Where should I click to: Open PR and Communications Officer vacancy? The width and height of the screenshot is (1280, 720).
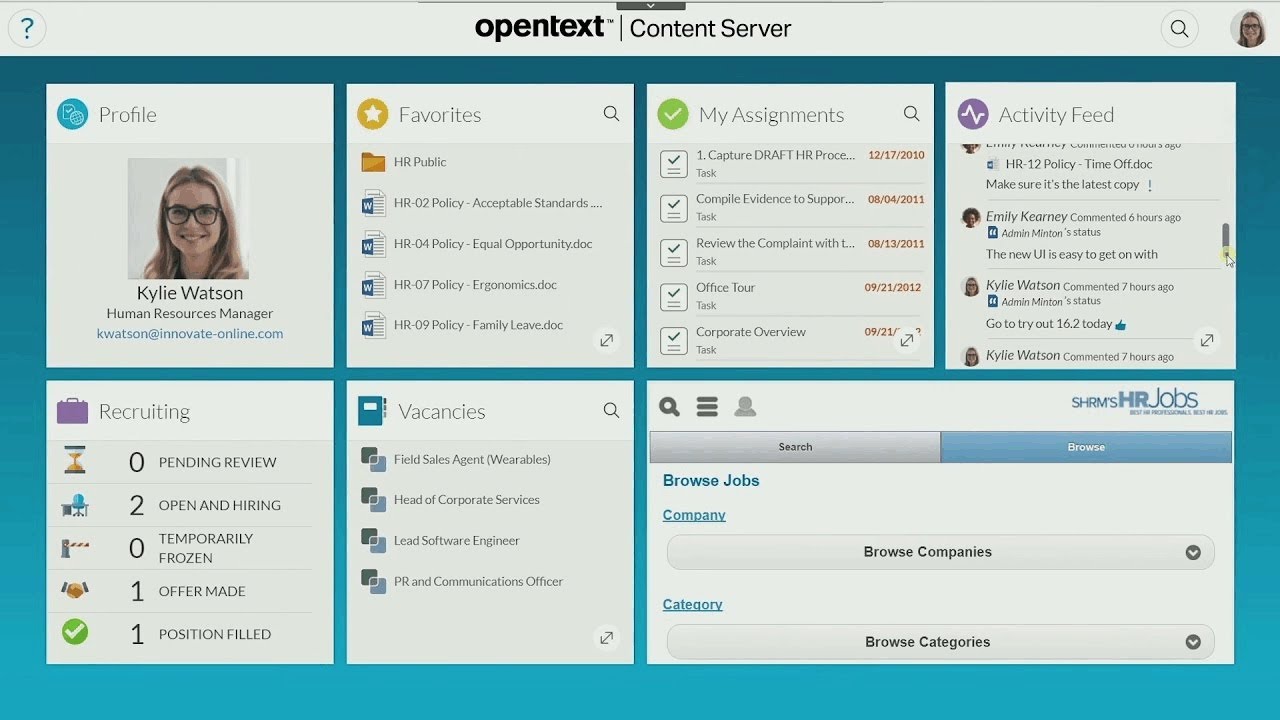[x=478, y=582]
